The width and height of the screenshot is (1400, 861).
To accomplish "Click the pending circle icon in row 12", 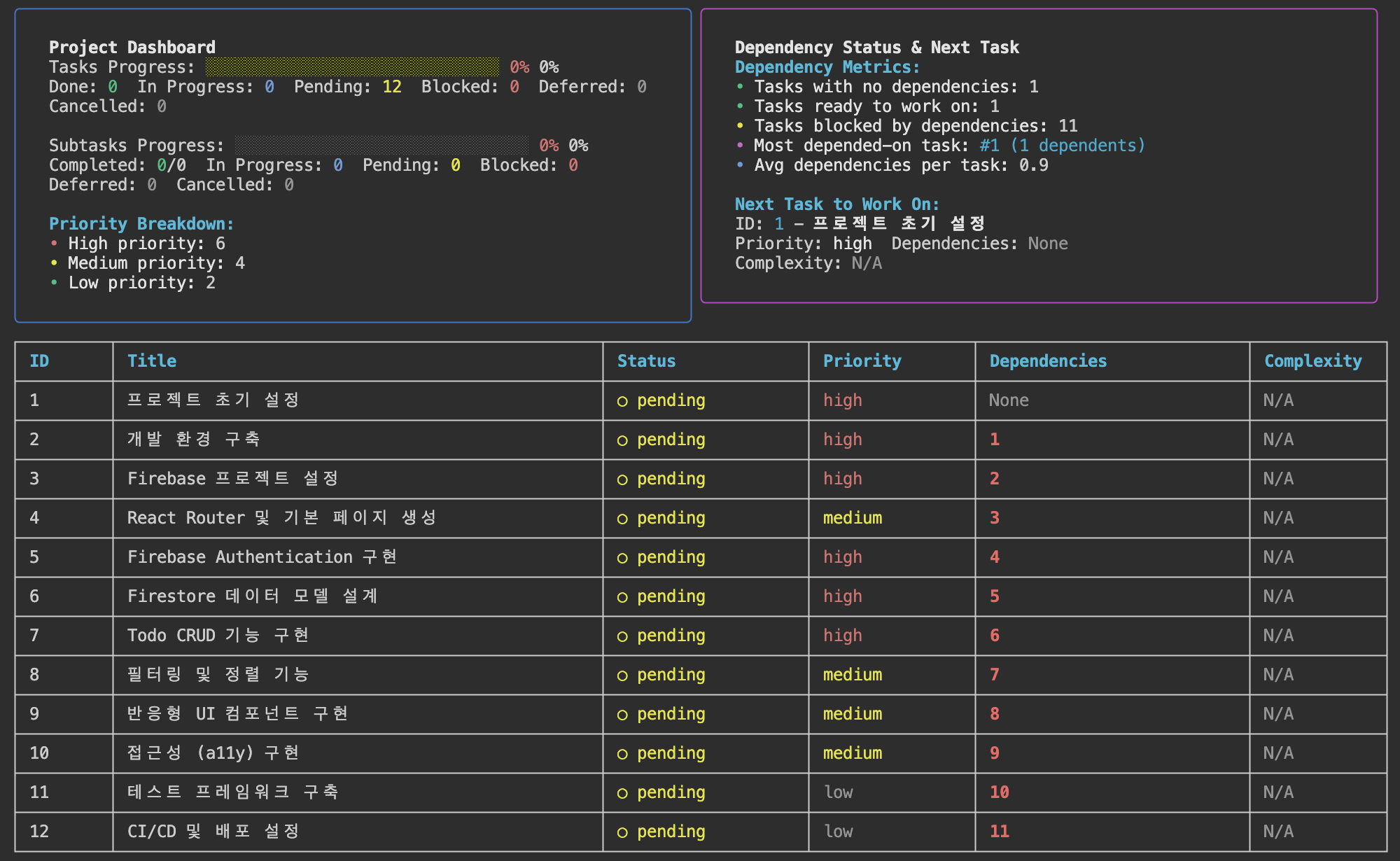I will [622, 832].
